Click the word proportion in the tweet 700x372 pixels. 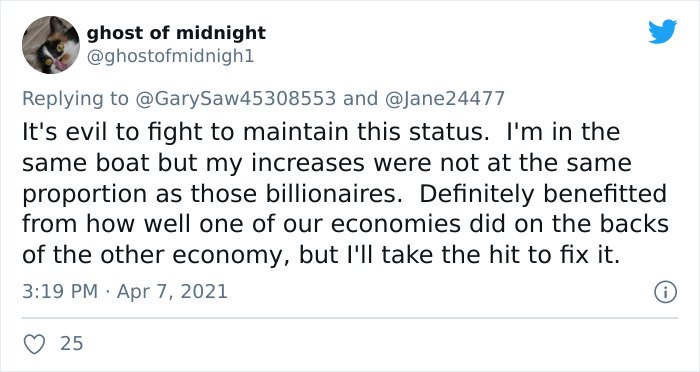tap(84, 195)
